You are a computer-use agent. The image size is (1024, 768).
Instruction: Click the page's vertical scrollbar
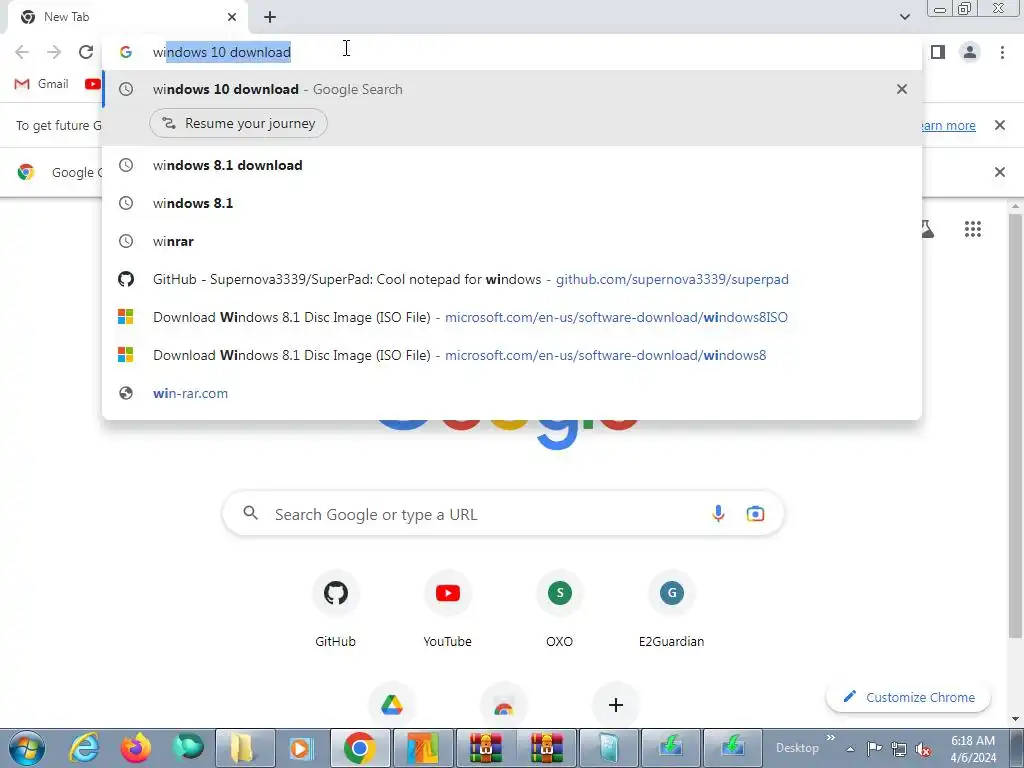click(x=1016, y=424)
